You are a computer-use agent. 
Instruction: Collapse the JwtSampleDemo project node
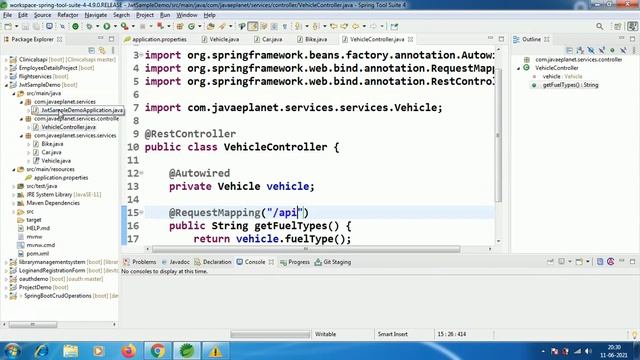click(7, 85)
